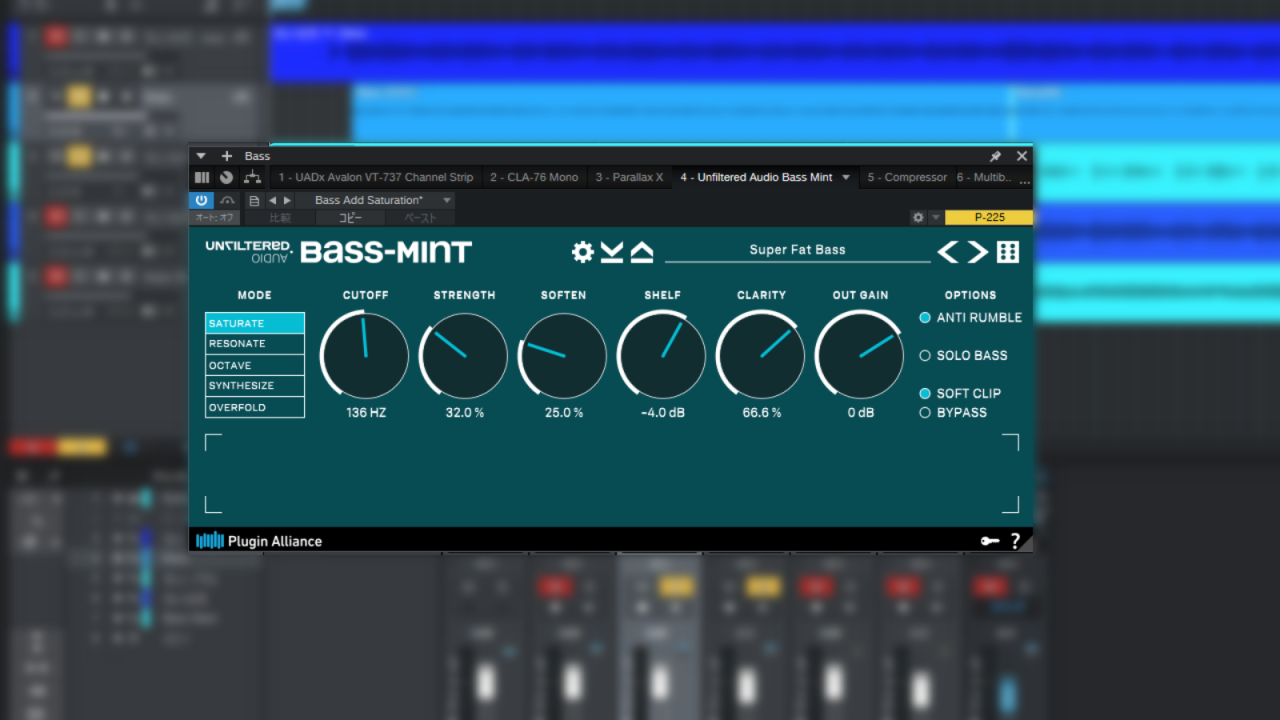Go to previous preset with left chevron
The image size is (1280, 720).
point(947,252)
